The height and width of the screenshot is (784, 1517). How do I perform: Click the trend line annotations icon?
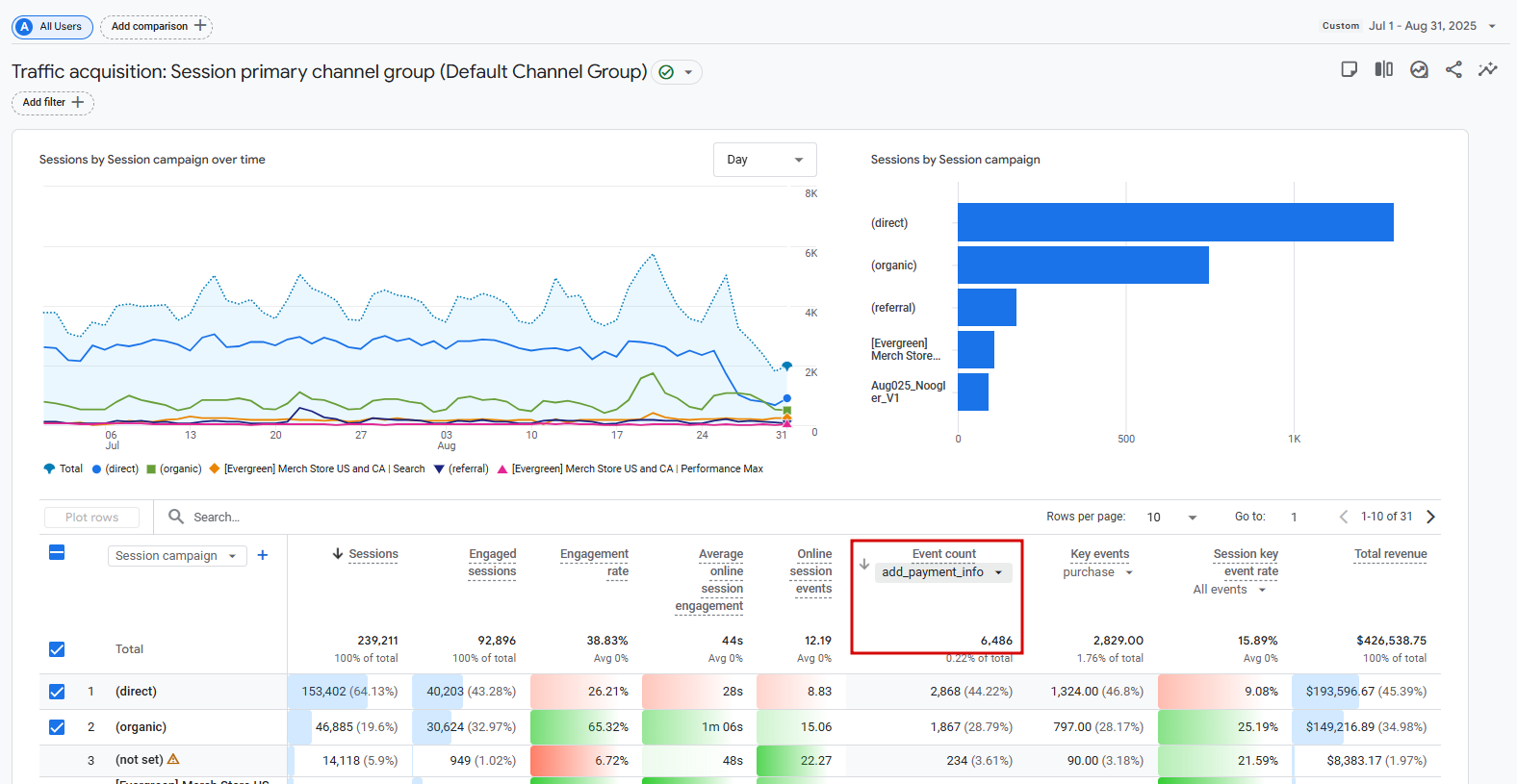click(1488, 69)
